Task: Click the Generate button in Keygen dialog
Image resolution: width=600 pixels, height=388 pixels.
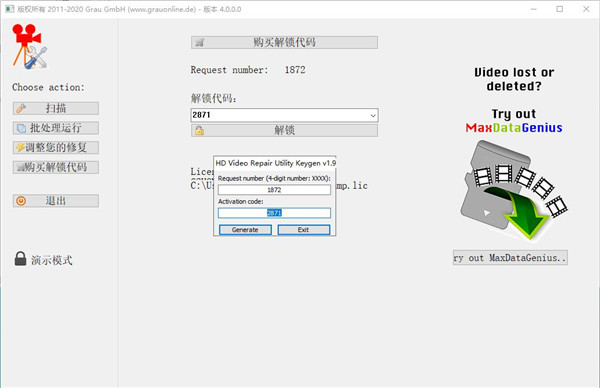Action: [x=245, y=230]
